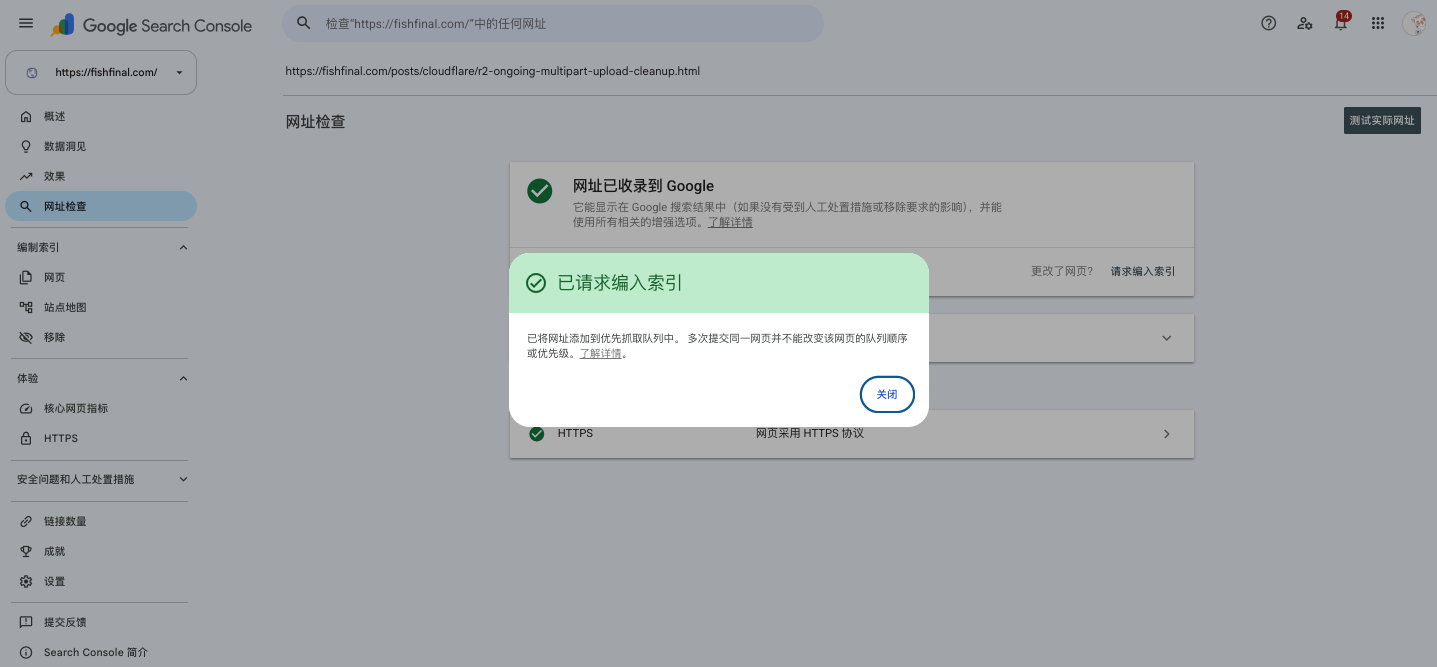The image size is (1437, 667).
Task: Click the search magnifier icon in the URL bar
Action: click(x=304, y=23)
